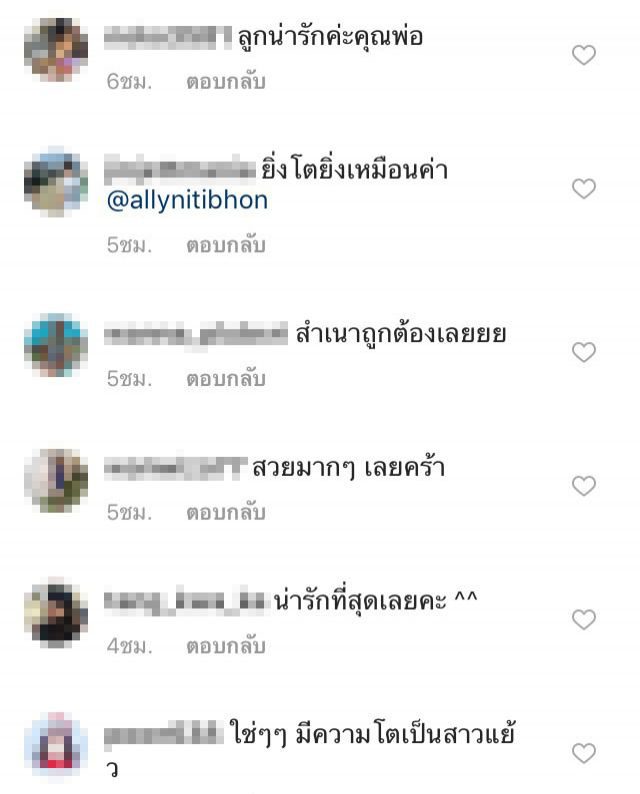Tap avatar of "น่ารักที่สุดเลยคะ" commenter
The width and height of the screenshot is (640, 794).
pyautogui.click(x=56, y=613)
